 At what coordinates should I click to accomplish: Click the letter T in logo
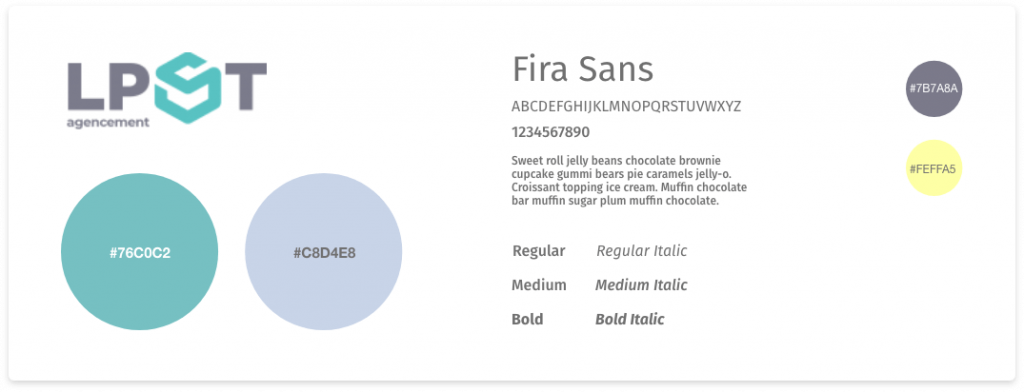tap(242, 86)
